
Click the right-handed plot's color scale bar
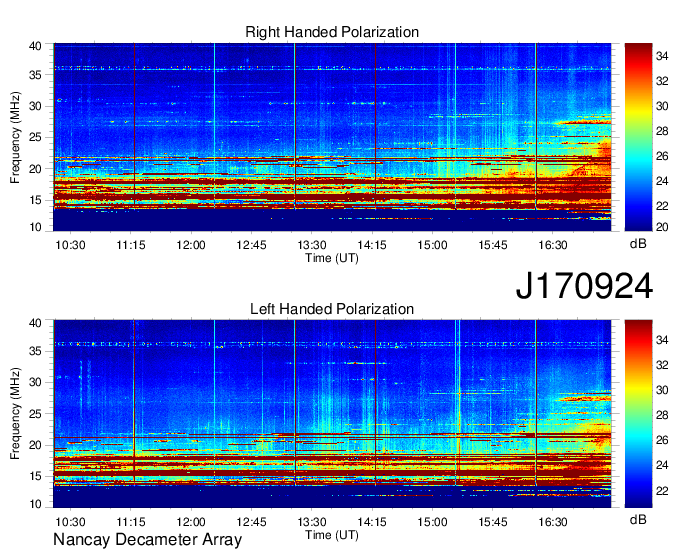point(638,137)
